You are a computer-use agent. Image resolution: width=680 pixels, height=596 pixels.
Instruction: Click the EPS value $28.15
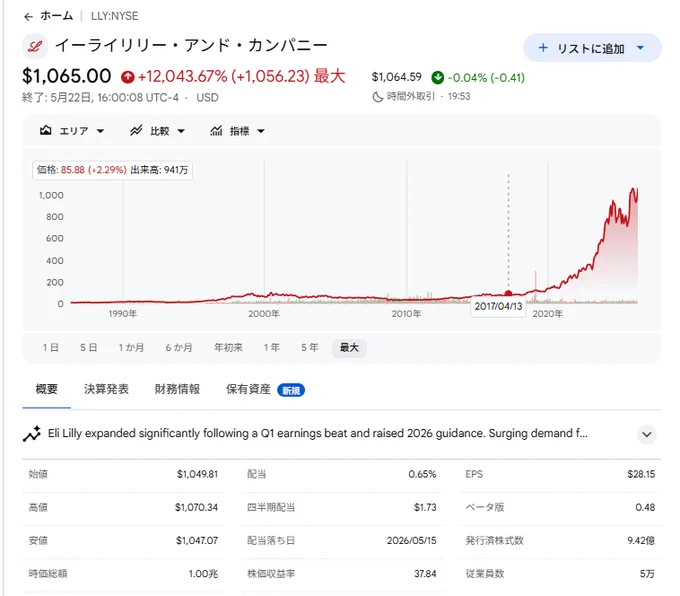[641, 474]
